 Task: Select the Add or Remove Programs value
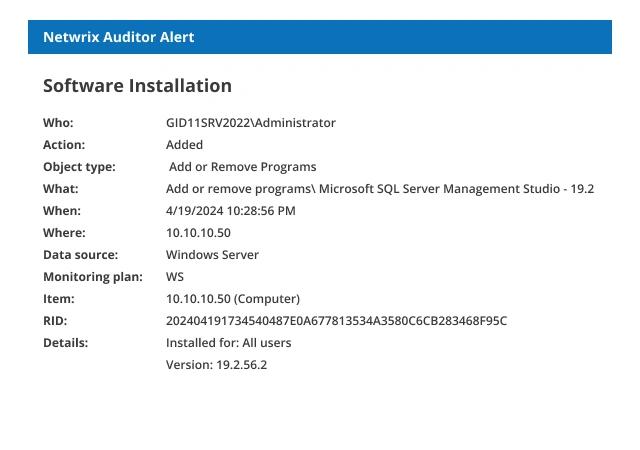[x=242, y=167]
